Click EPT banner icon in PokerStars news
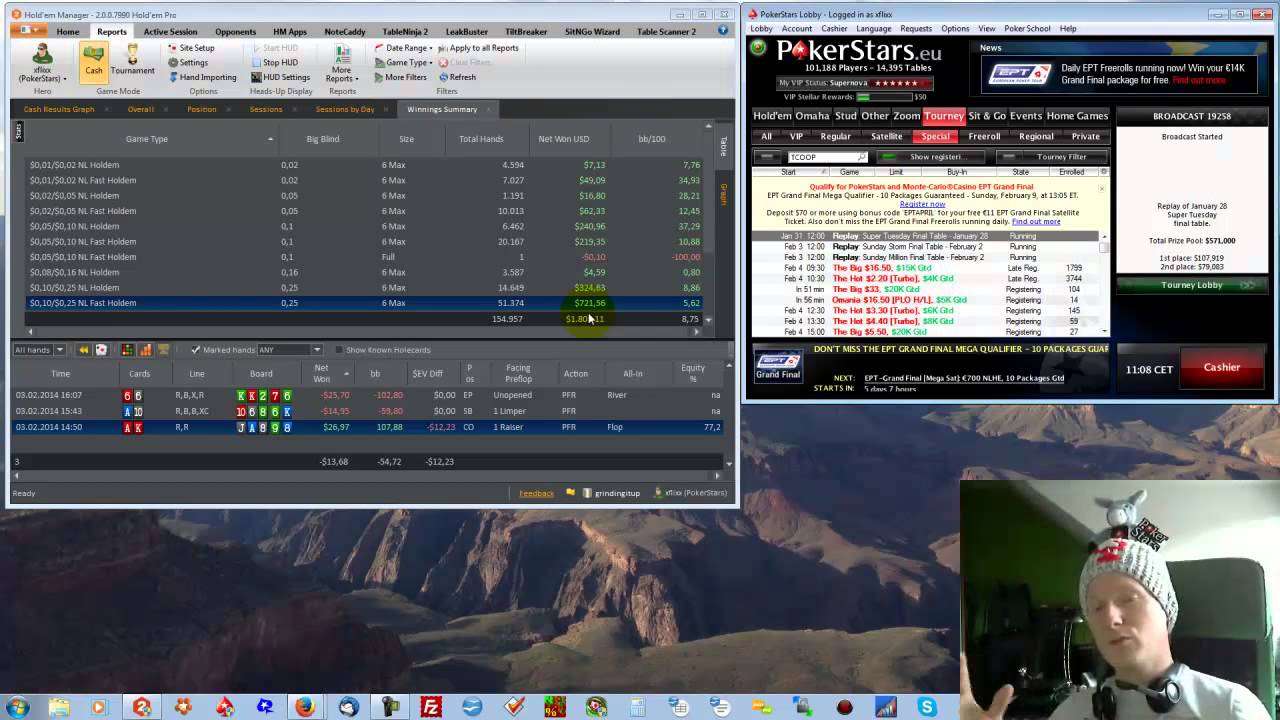 point(1020,74)
